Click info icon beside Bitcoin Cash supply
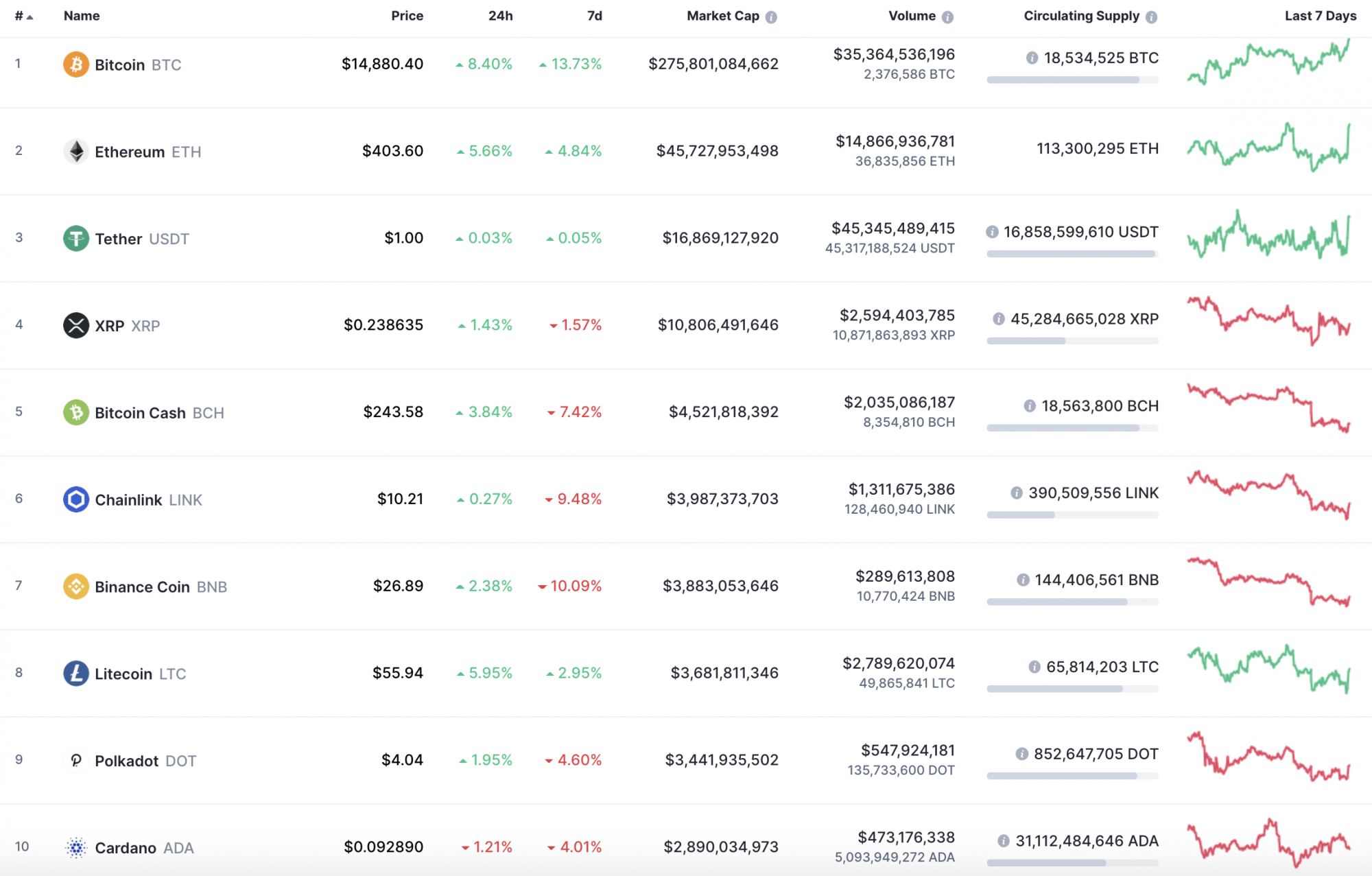This screenshot has height=876, width=1372. (x=1030, y=406)
